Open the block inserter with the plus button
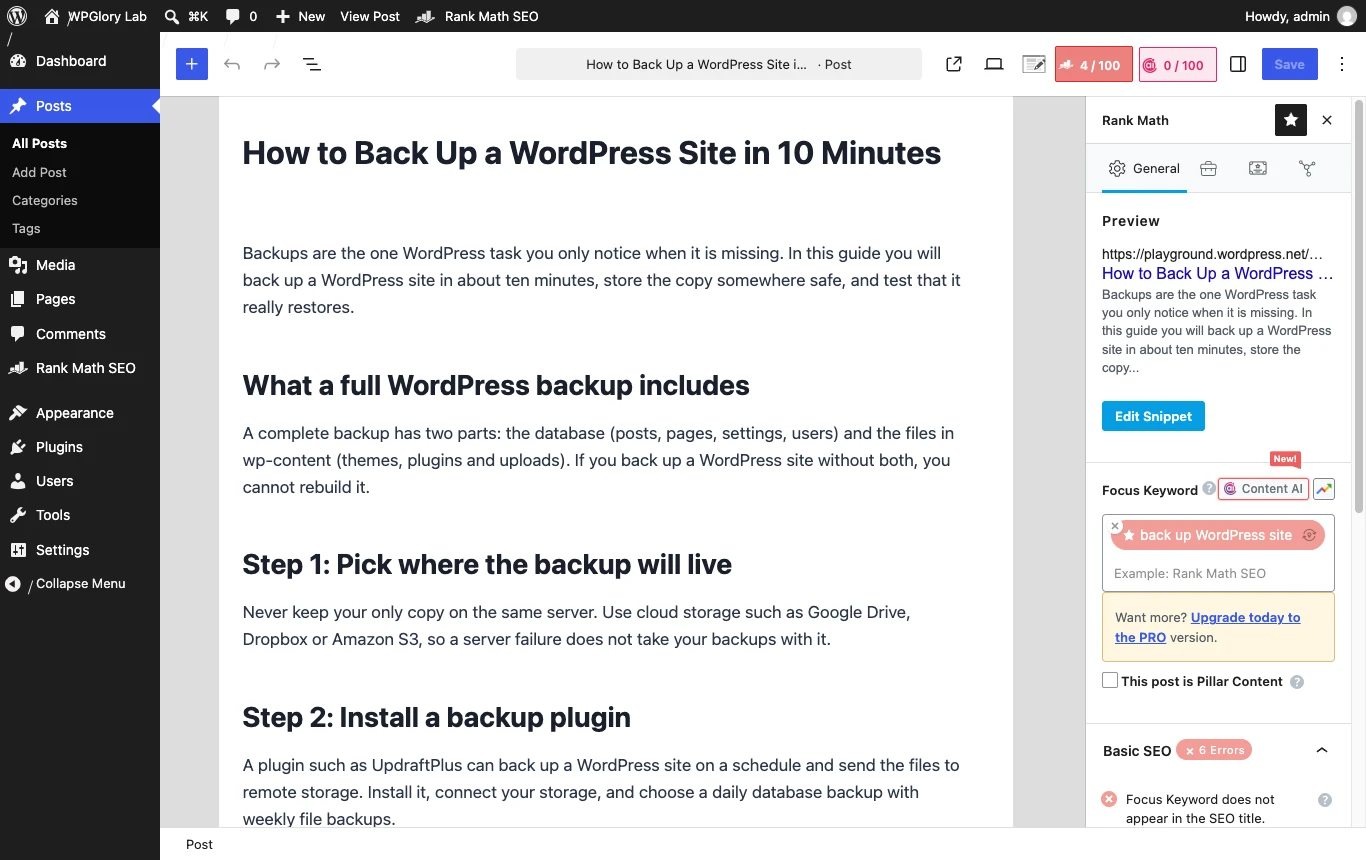 (192, 64)
